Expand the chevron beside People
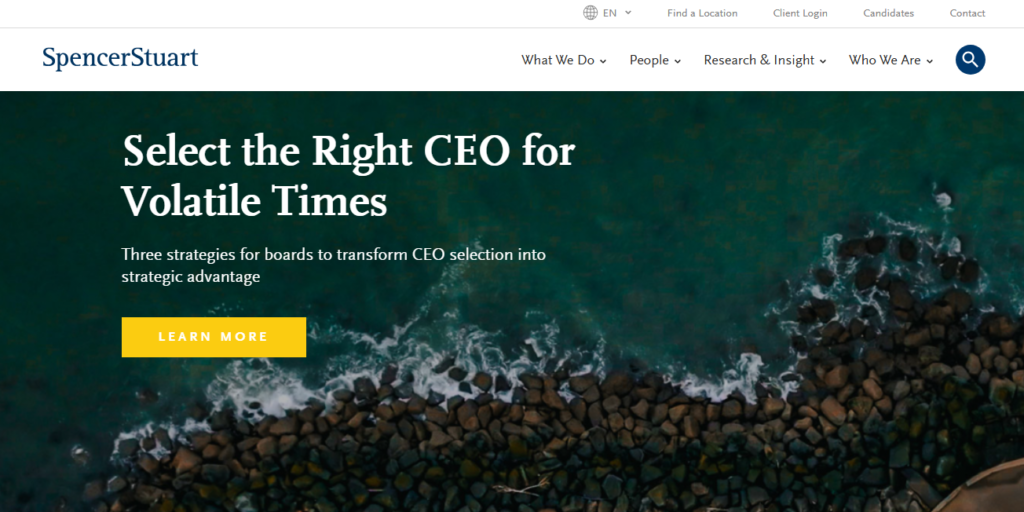This screenshot has height=512, width=1024. [677, 61]
